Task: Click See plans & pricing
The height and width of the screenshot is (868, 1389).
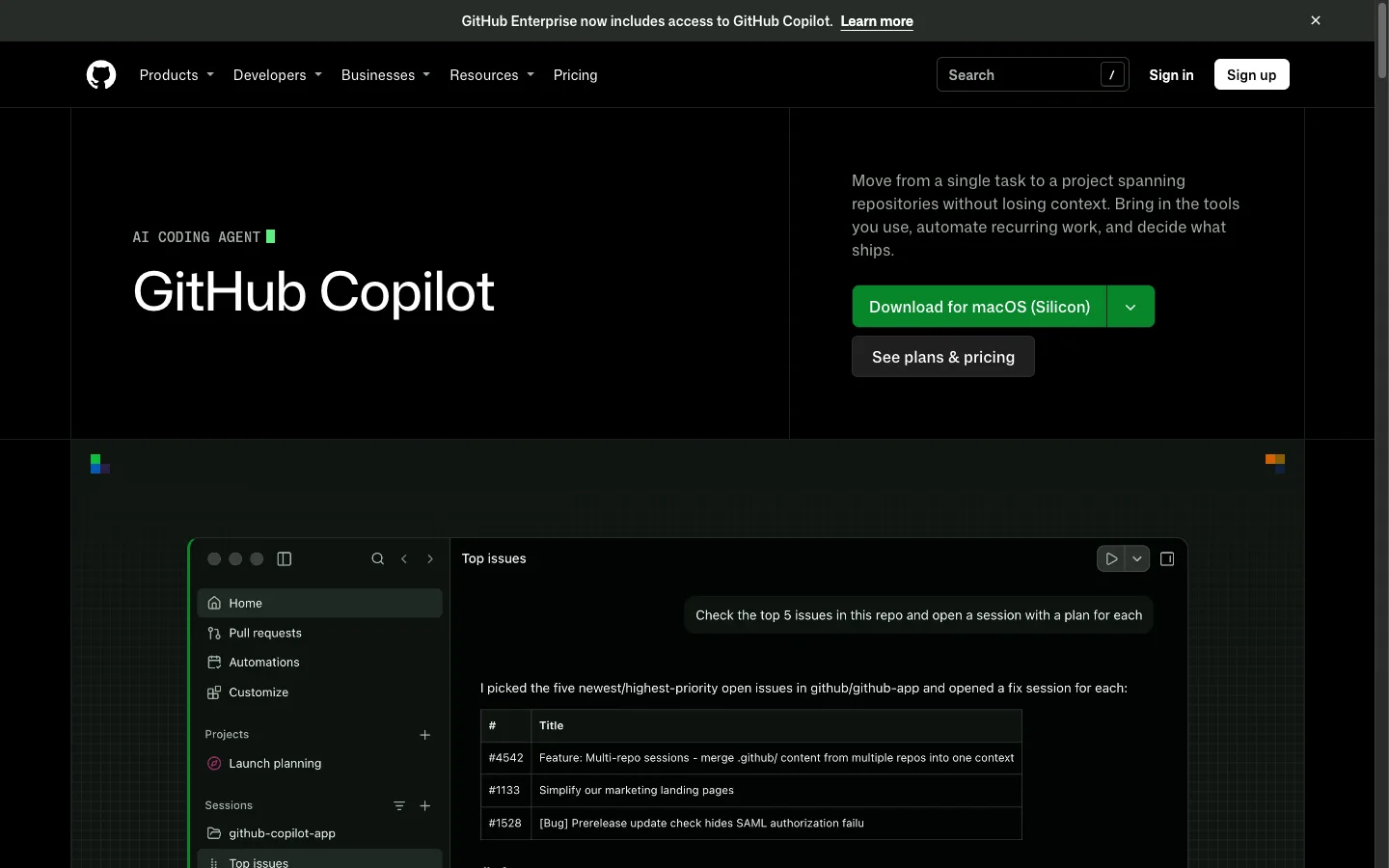Action: coord(943,357)
